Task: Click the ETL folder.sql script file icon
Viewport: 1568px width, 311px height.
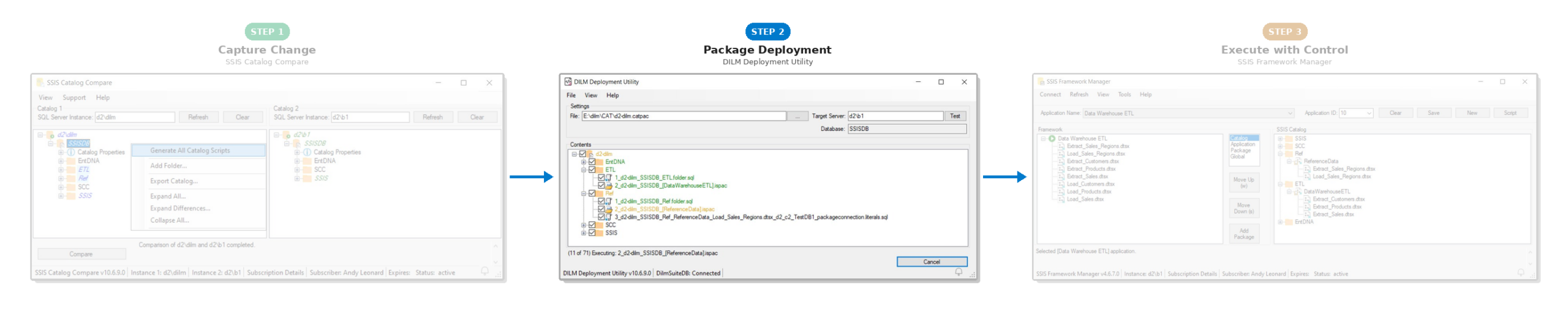Action: (609, 178)
